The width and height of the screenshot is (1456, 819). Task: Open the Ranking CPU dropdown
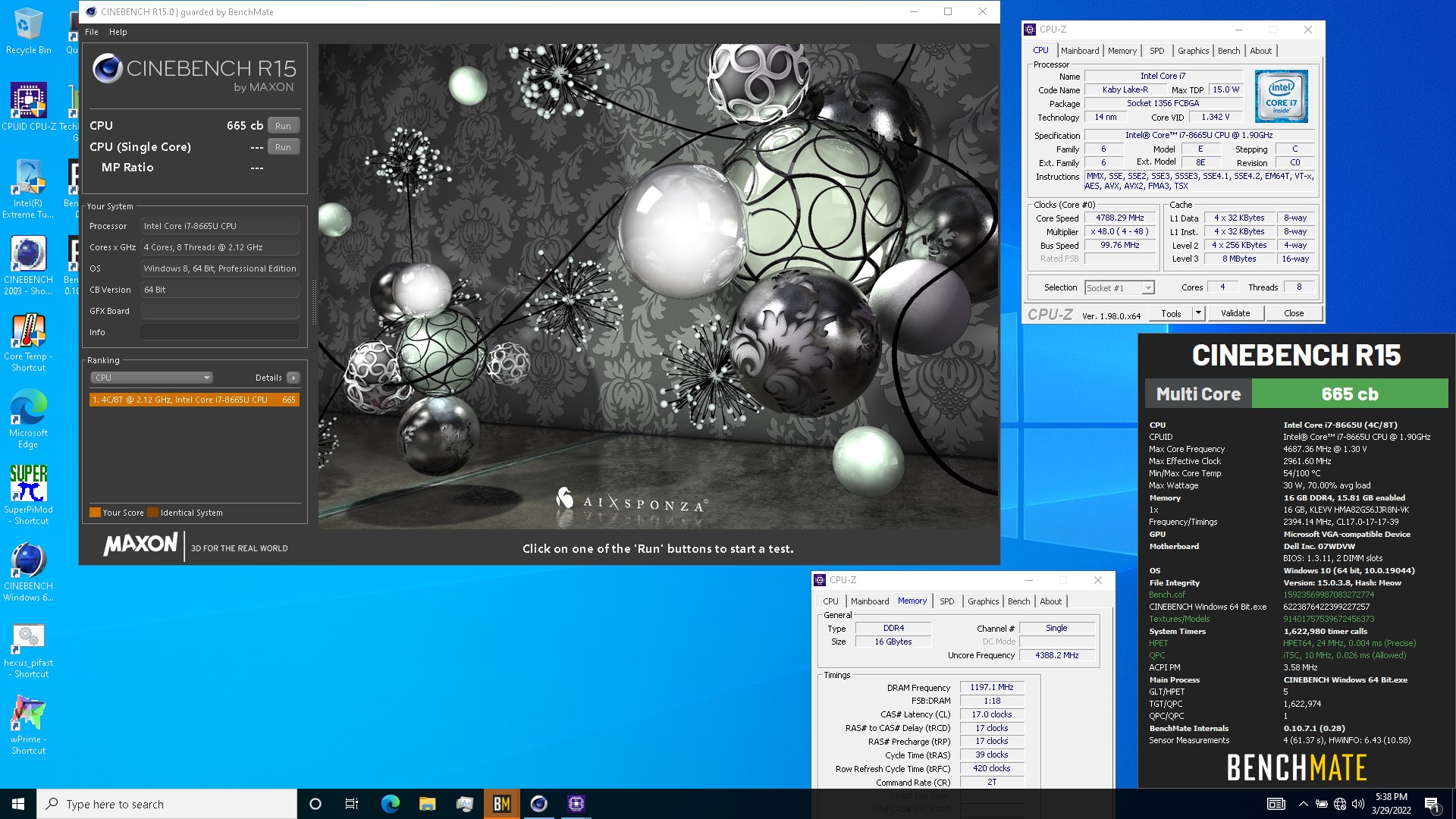(152, 378)
